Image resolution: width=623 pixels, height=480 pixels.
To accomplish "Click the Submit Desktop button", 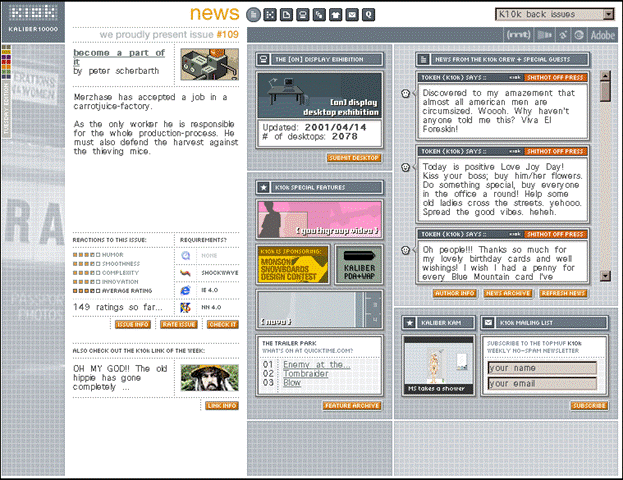I will point(353,158).
